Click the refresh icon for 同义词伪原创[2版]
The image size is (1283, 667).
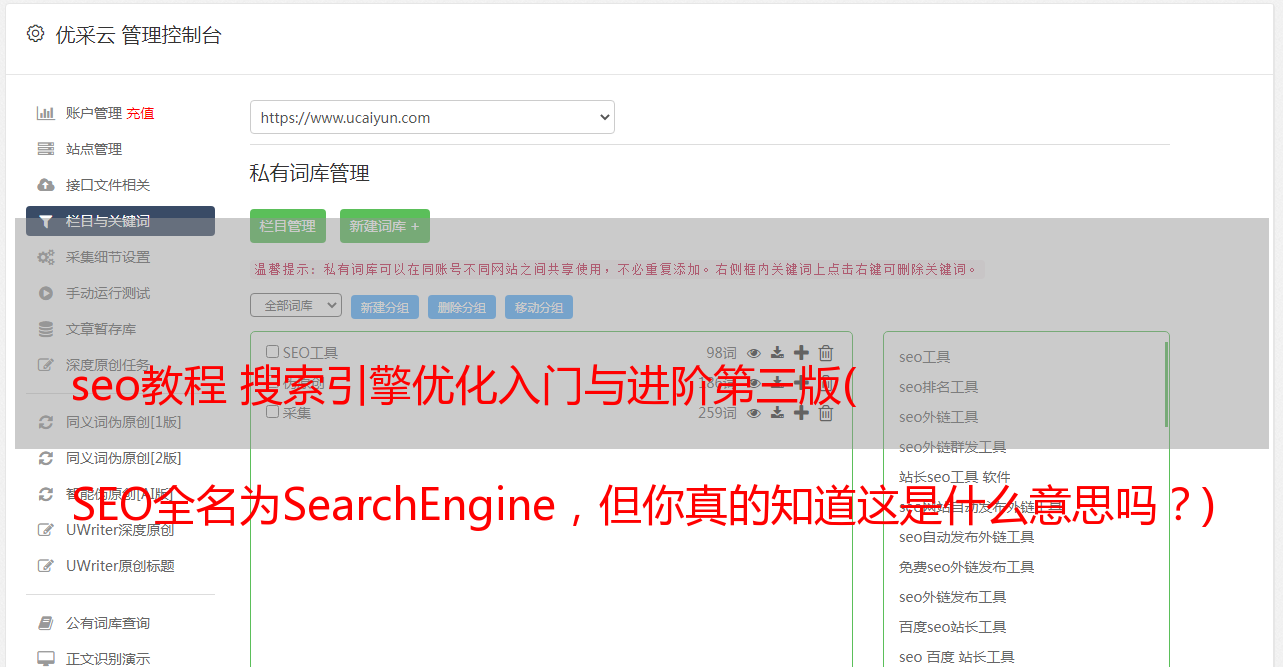click(46, 458)
